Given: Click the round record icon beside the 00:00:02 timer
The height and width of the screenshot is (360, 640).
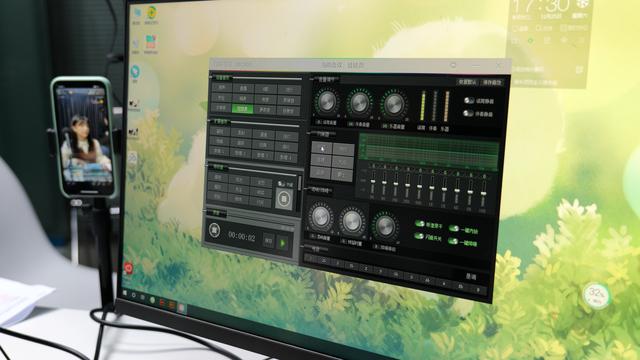Looking at the screenshot, I should [x=215, y=230].
